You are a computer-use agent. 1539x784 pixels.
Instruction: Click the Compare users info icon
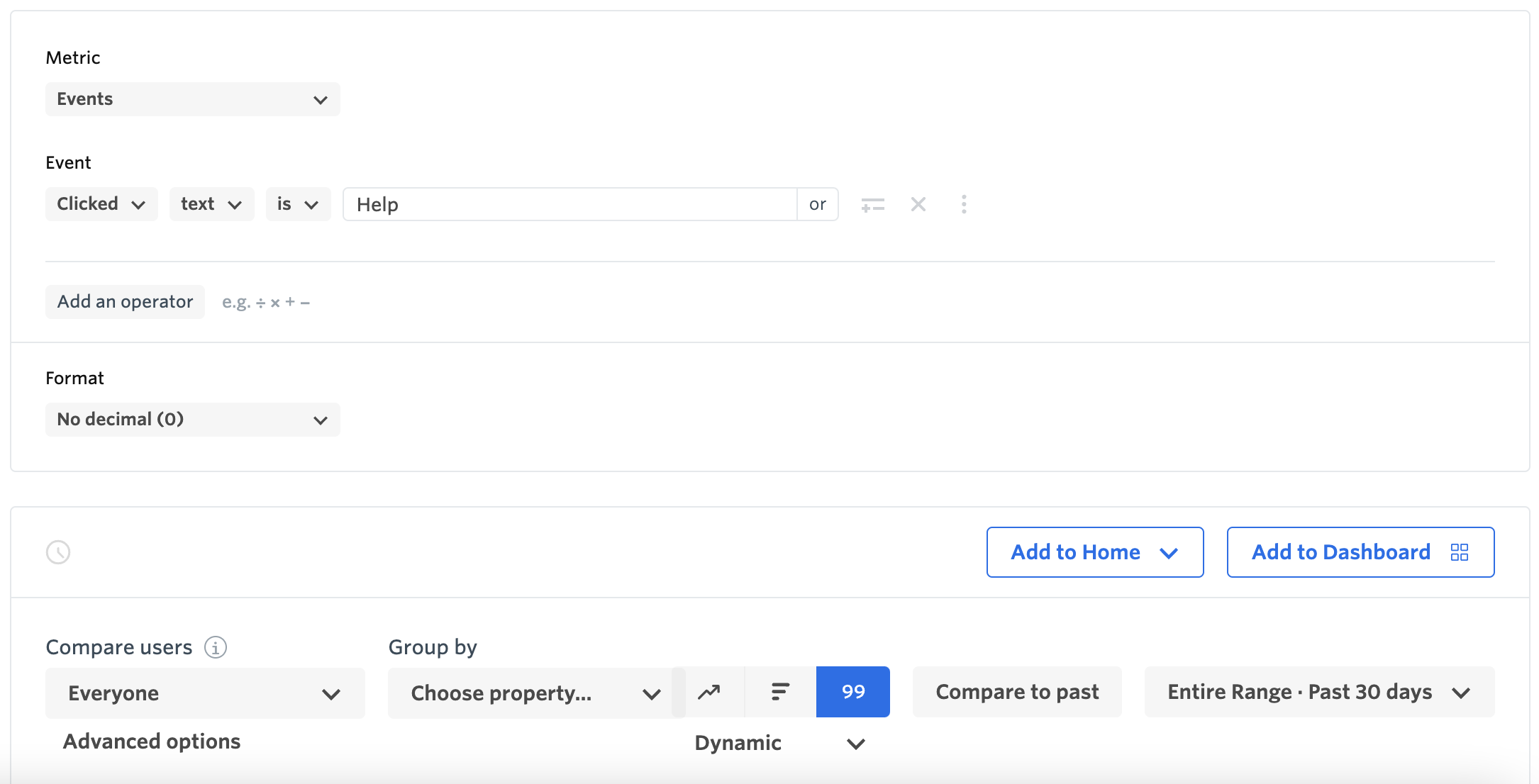216,647
